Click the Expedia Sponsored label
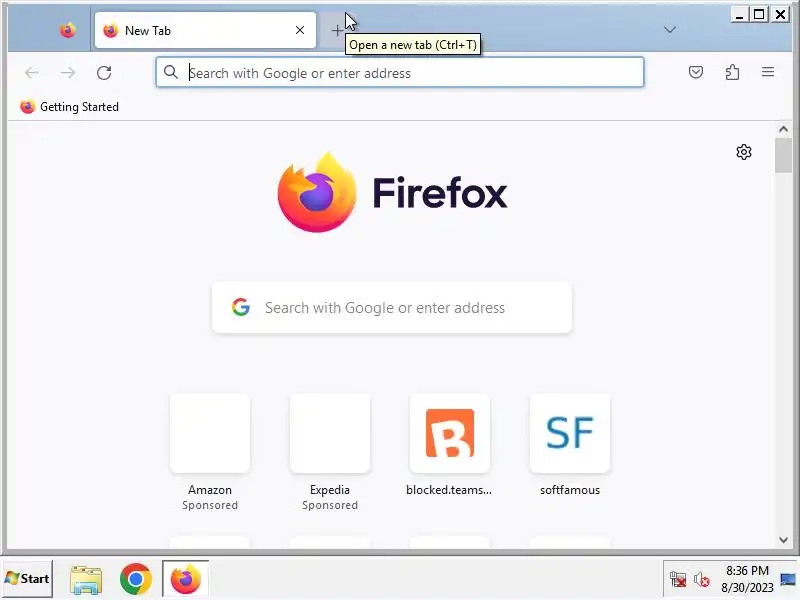The height and width of the screenshot is (600, 800). (x=330, y=505)
